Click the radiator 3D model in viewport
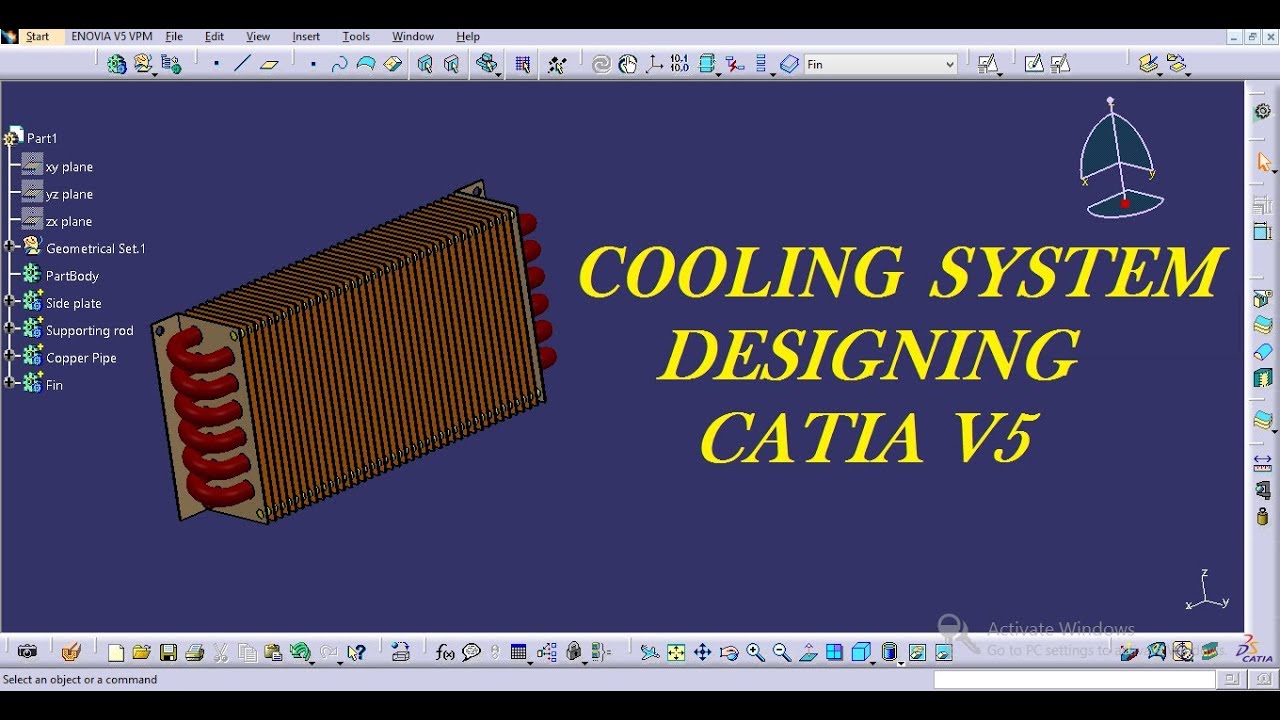The height and width of the screenshot is (720, 1280). [353, 350]
